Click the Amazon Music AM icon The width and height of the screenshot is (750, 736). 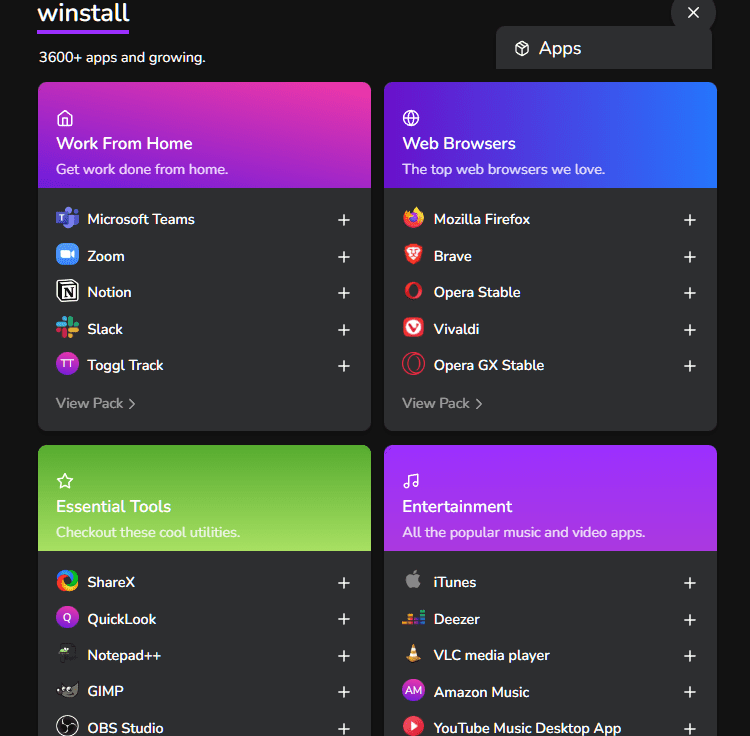click(413, 690)
